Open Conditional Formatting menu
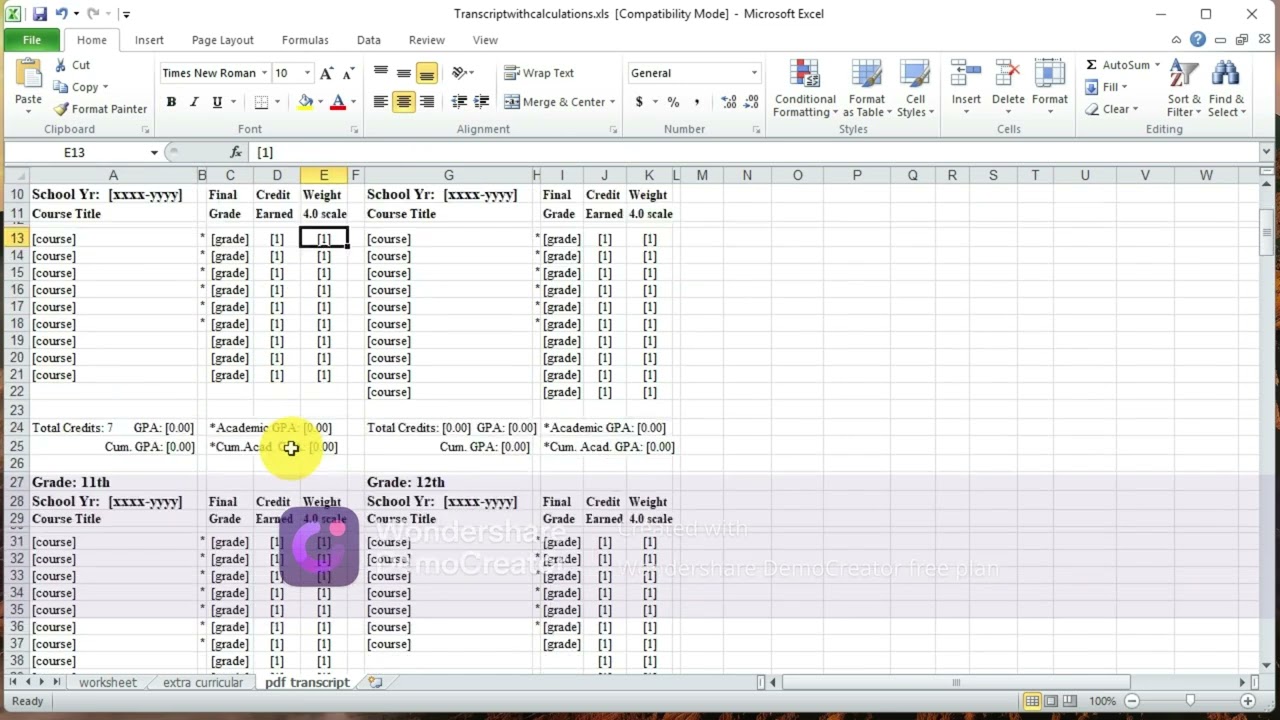The image size is (1280, 720). (x=805, y=88)
